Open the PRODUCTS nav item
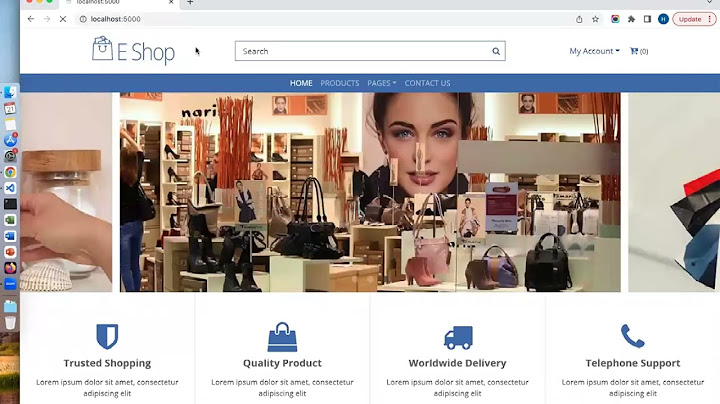Image resolution: width=720 pixels, height=404 pixels. click(x=340, y=83)
